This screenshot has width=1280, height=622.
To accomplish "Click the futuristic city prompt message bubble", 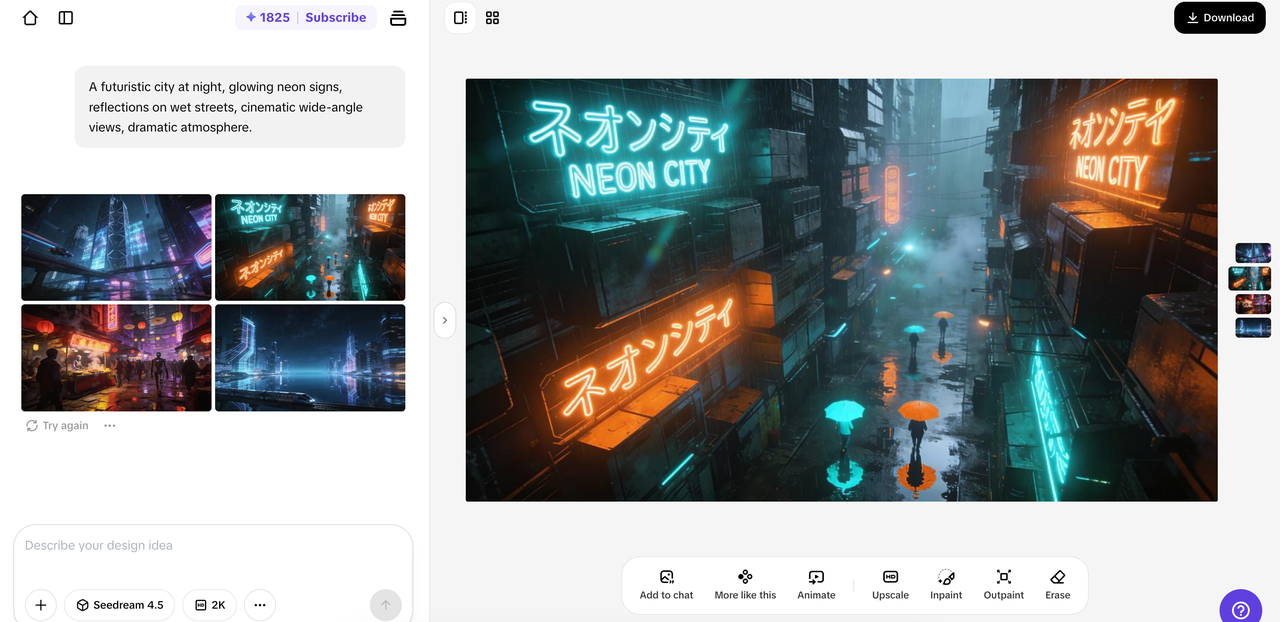I will coord(240,107).
